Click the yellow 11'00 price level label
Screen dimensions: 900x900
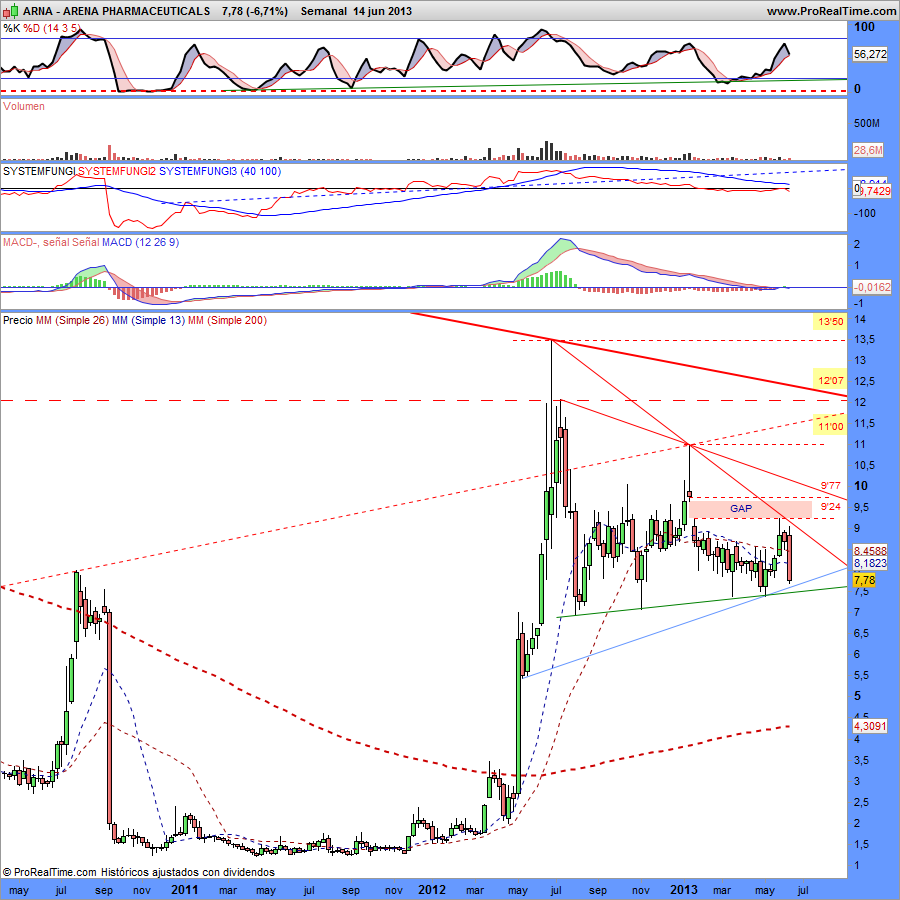831,426
